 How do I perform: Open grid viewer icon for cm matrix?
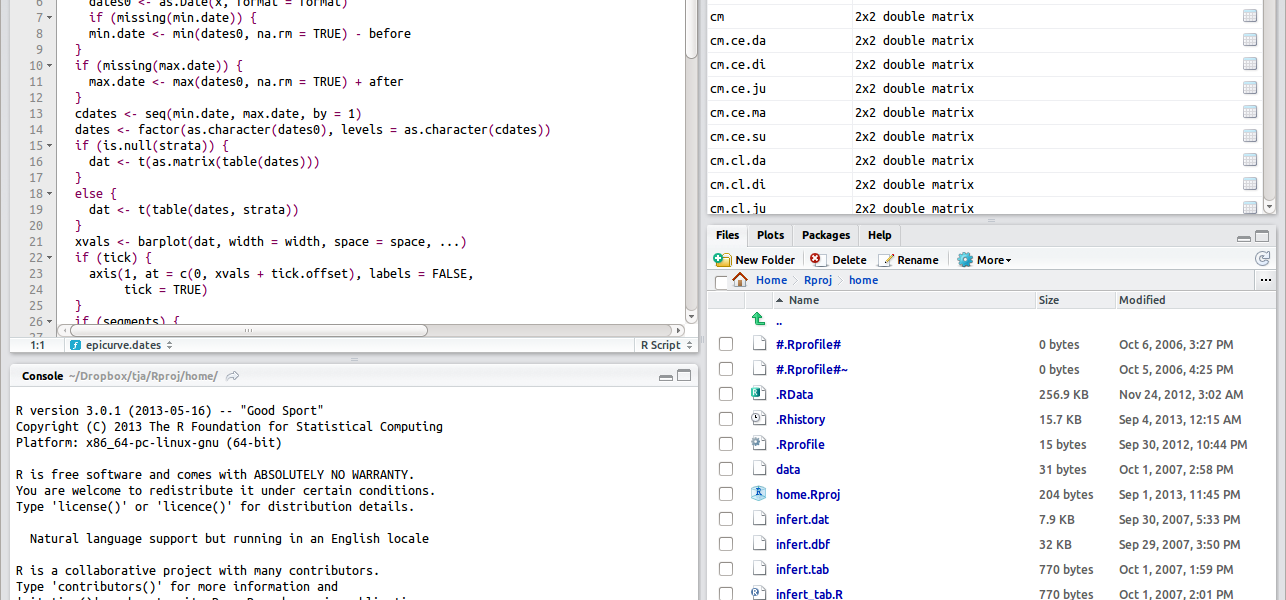coord(1250,17)
